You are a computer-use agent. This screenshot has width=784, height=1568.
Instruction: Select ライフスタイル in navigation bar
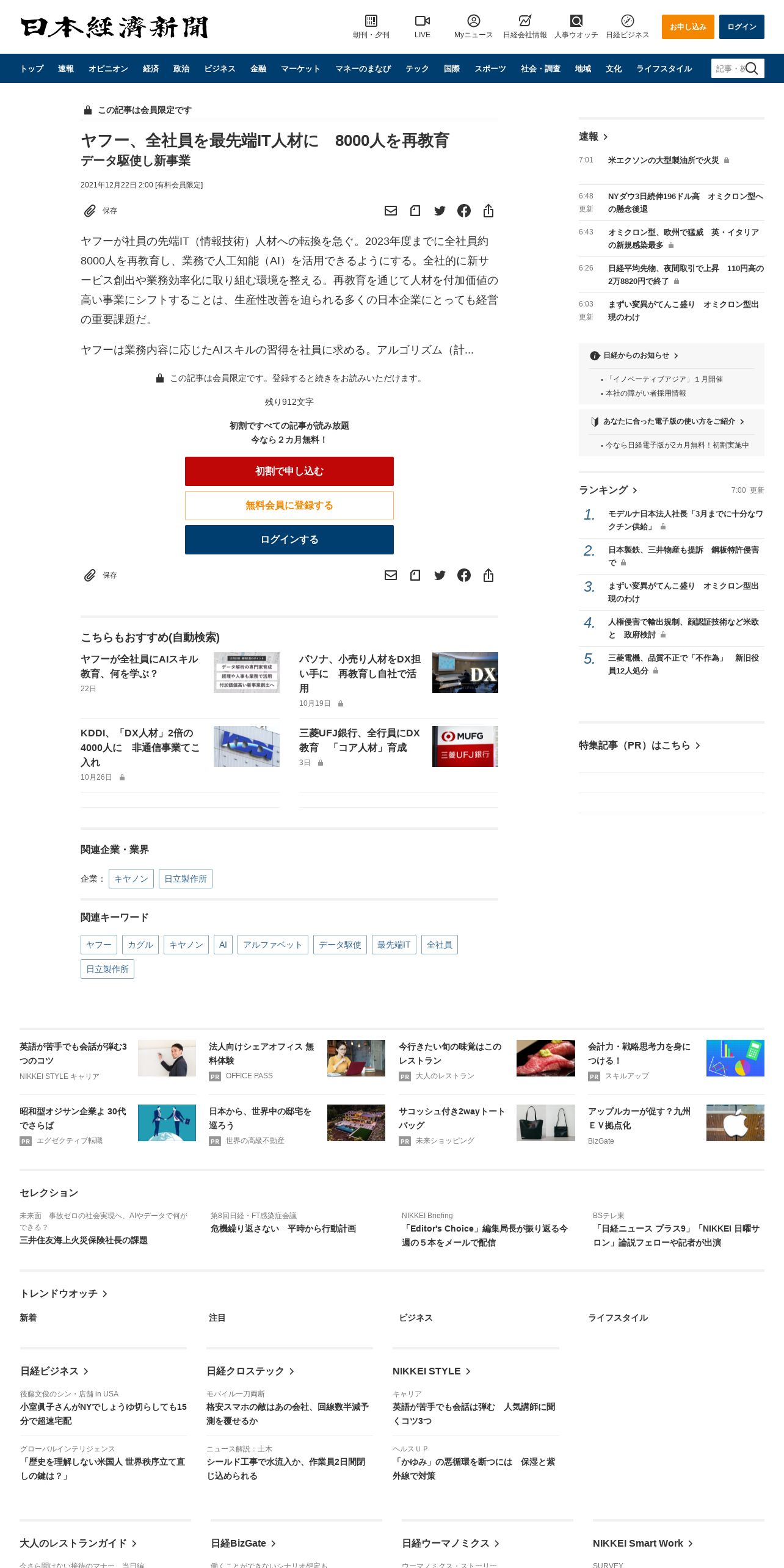point(664,68)
